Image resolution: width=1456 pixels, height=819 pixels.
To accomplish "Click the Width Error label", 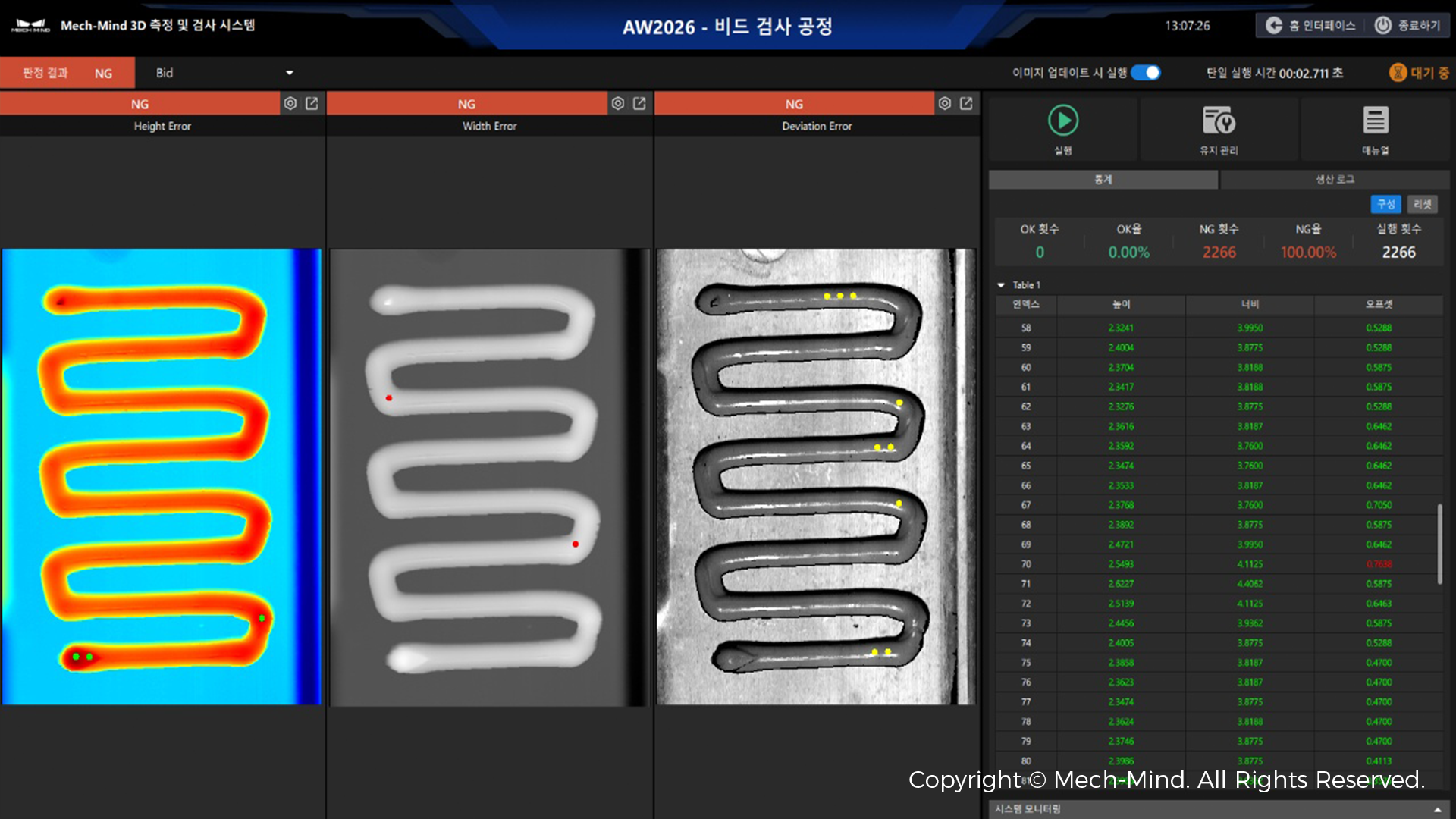I will 490,126.
